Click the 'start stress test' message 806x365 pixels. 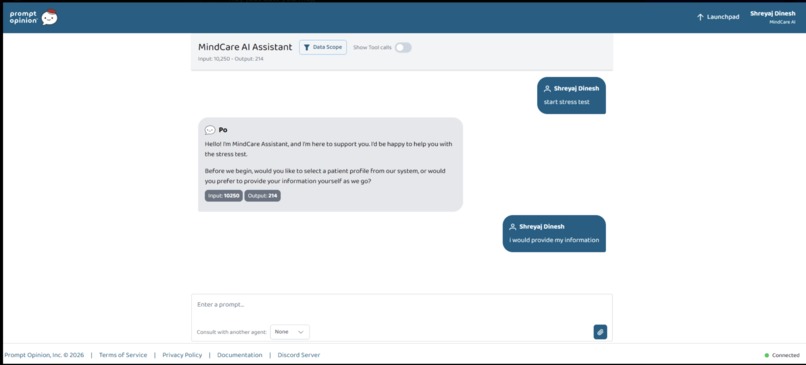click(572, 95)
